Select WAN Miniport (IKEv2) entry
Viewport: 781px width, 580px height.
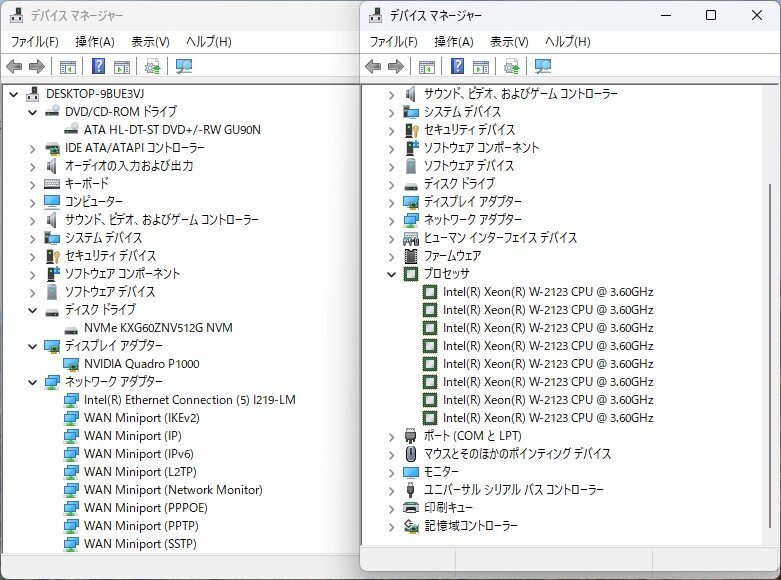(142, 418)
